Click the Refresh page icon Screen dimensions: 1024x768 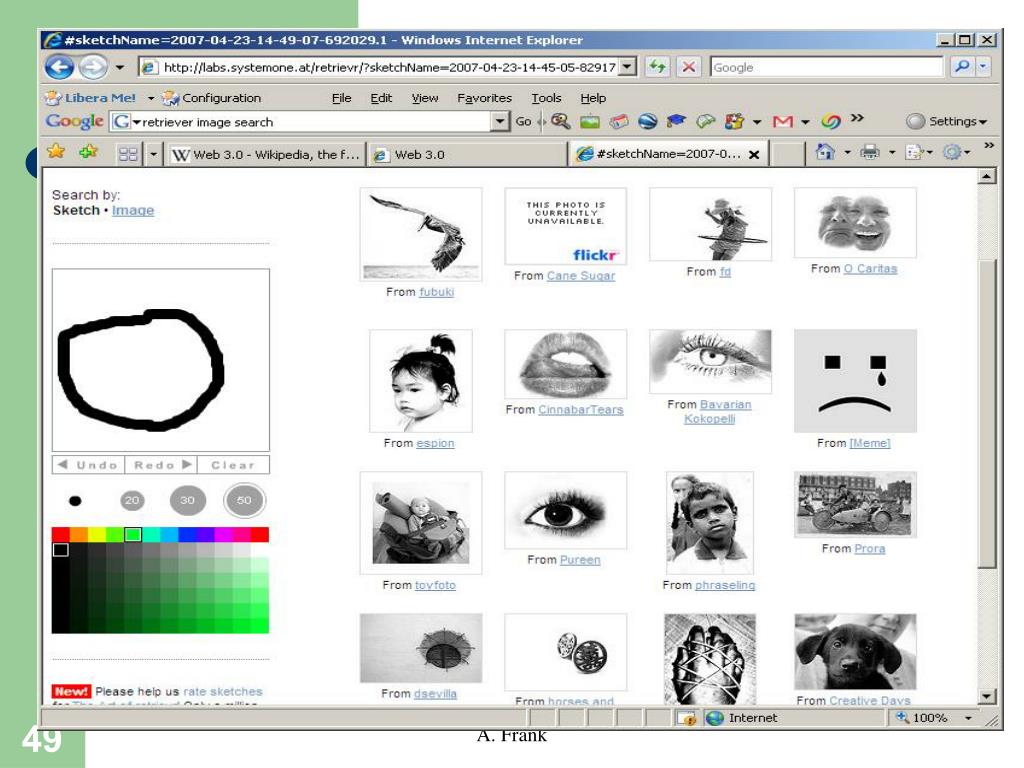click(x=658, y=67)
